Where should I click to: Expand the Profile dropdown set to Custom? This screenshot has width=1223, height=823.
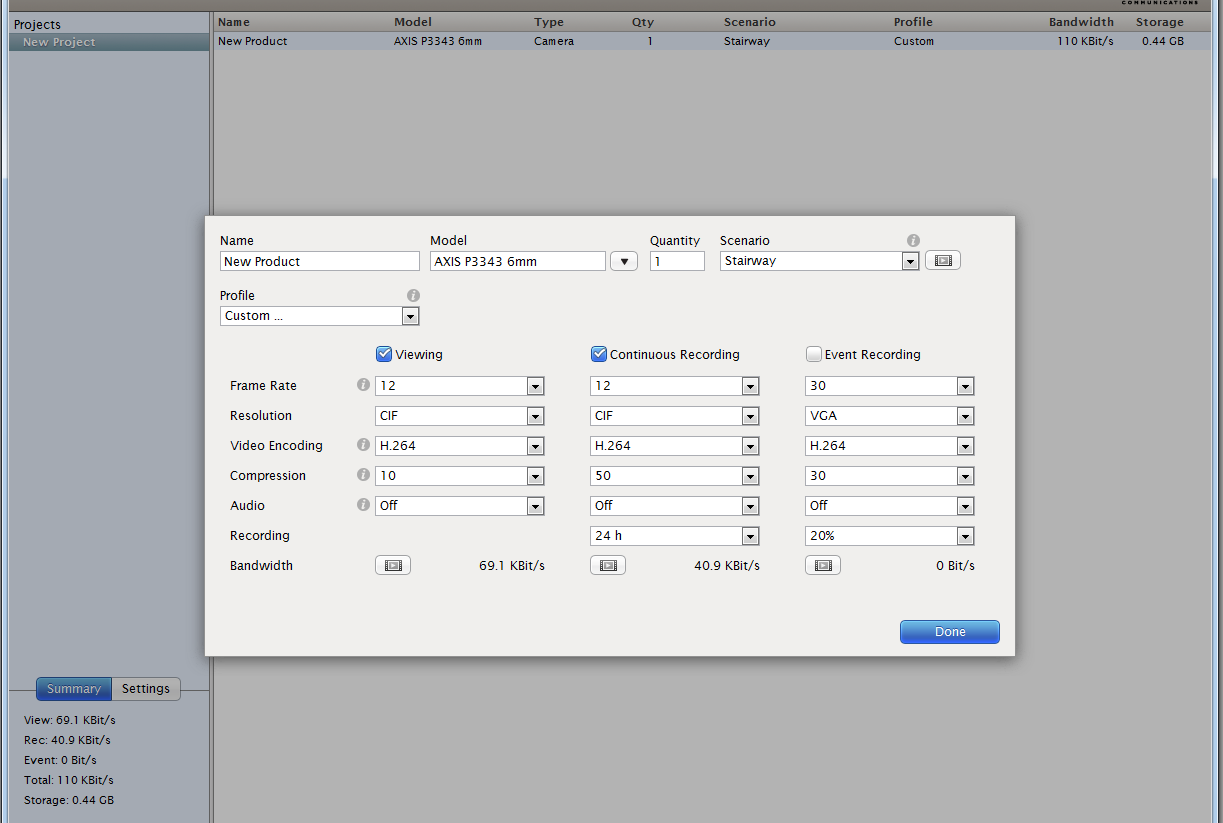pyautogui.click(x=319, y=316)
